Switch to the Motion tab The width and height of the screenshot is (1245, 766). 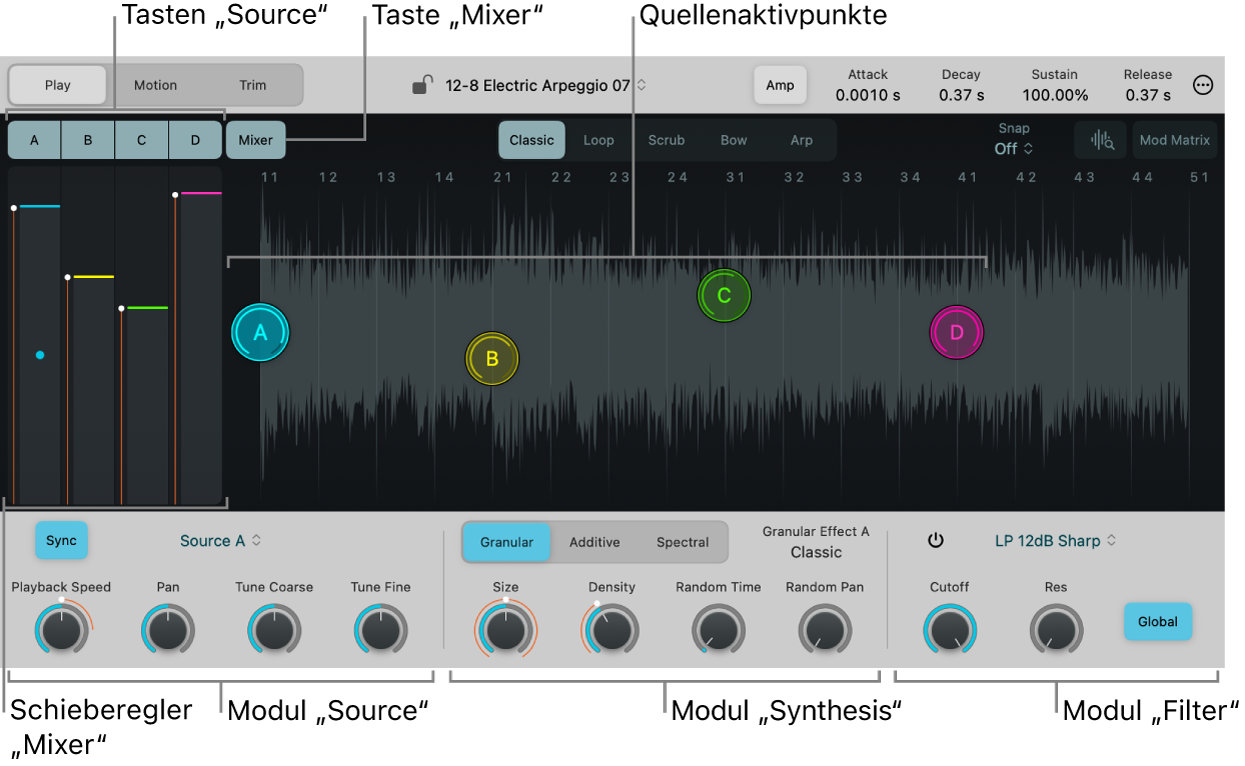(155, 86)
